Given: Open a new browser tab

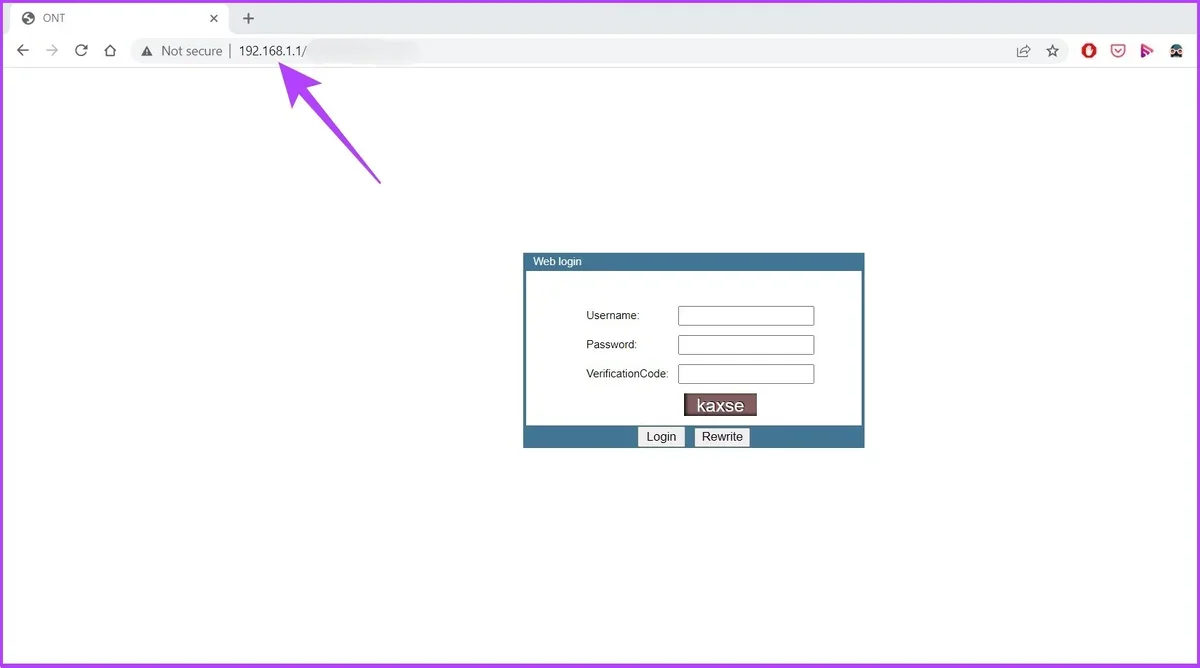Looking at the screenshot, I should [x=249, y=18].
